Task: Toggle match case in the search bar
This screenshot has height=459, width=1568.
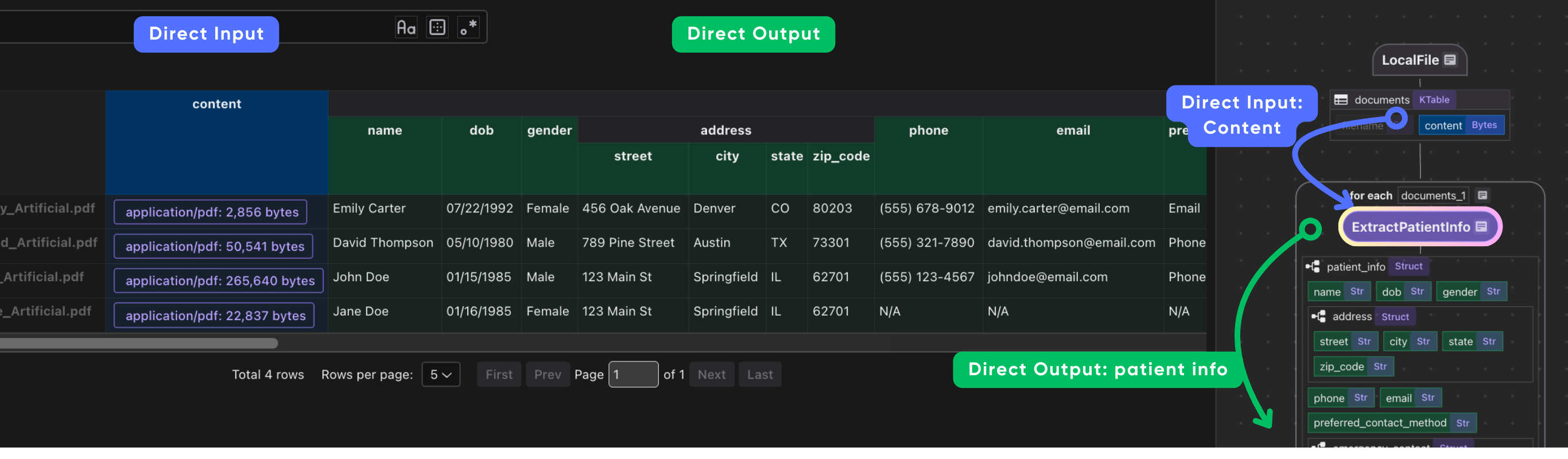Action: click(406, 28)
